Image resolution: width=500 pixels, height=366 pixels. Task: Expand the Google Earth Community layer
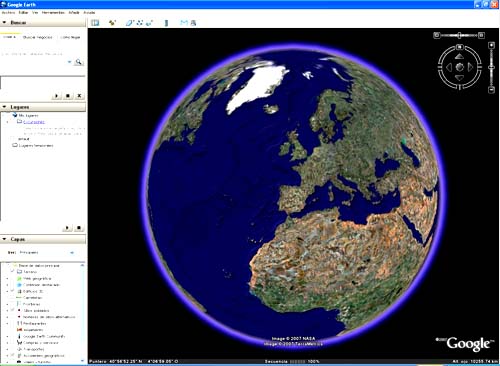(7, 336)
